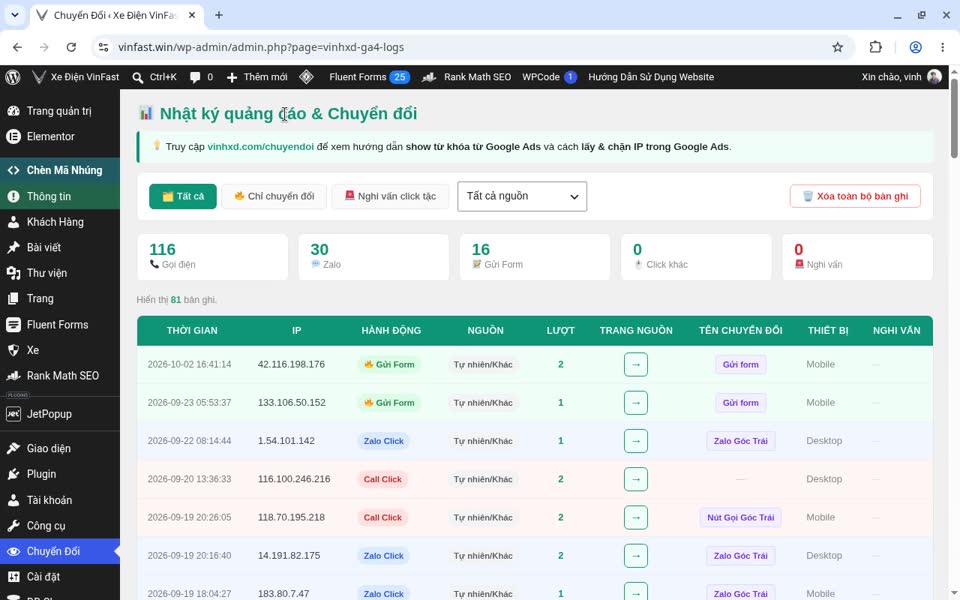Open Plugin sidebar item
Viewport: 960px width, 600px height.
pyautogui.click(x=60, y=474)
